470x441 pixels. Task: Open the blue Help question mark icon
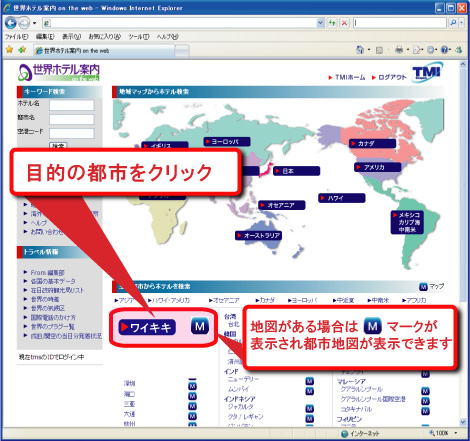445,50
